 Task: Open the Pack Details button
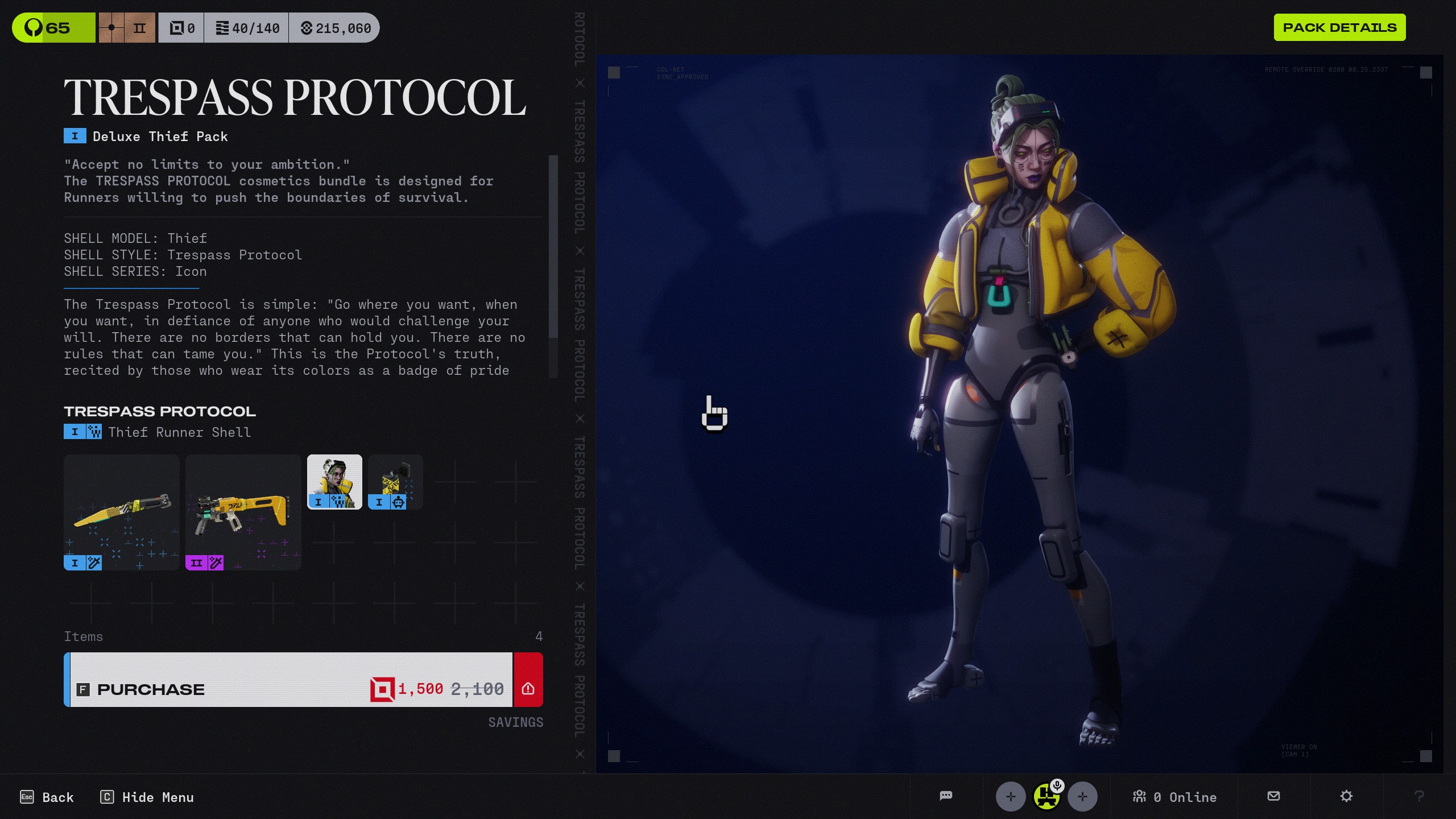coord(1339,27)
